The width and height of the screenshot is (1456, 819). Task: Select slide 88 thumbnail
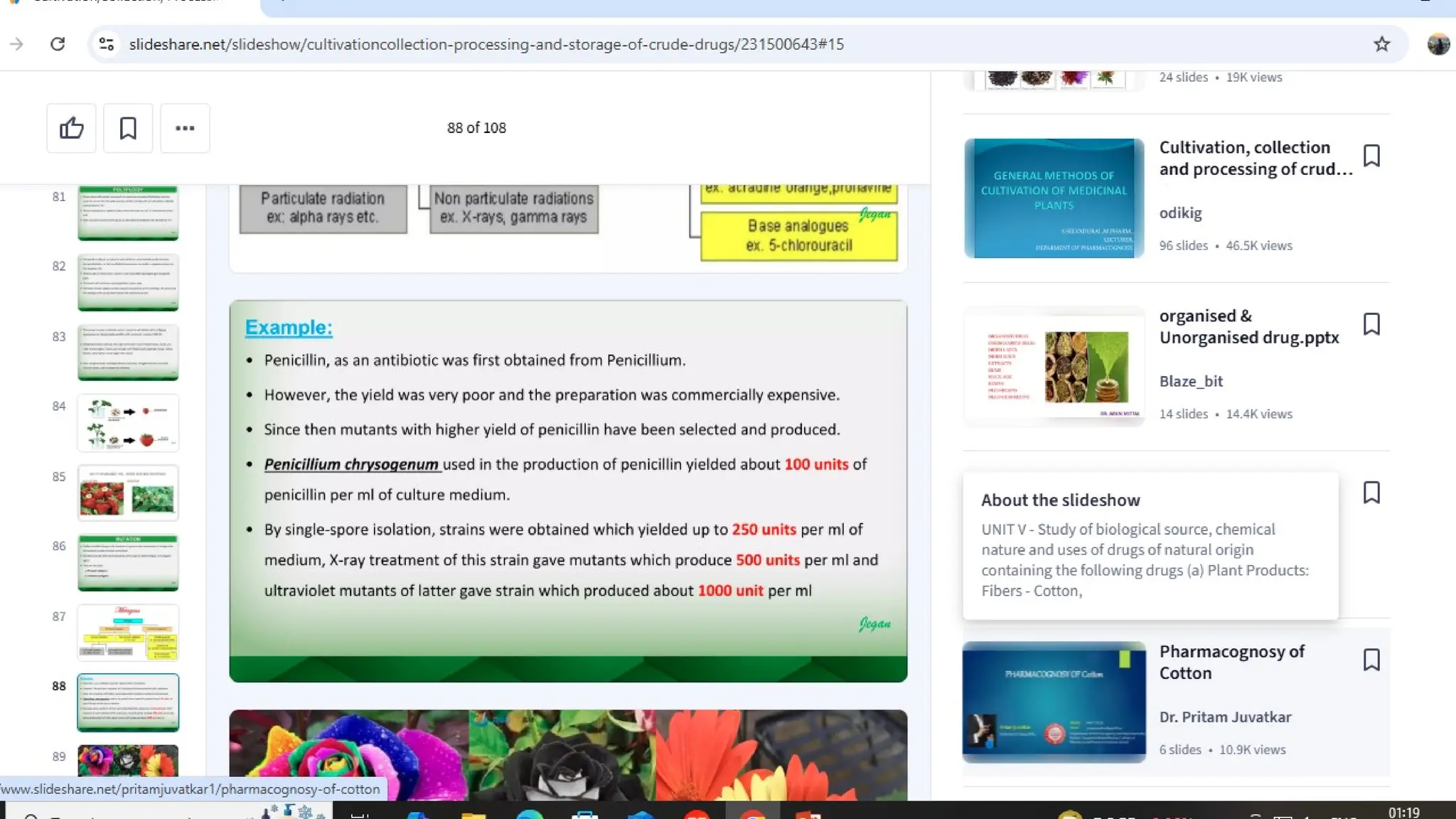coord(128,702)
